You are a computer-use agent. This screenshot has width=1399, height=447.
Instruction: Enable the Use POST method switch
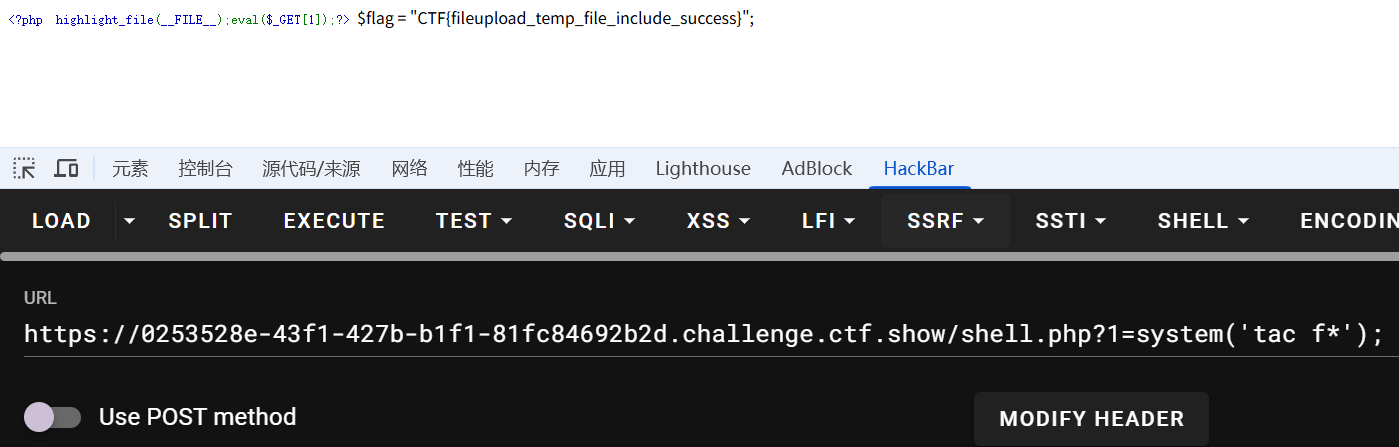pyautogui.click(x=53, y=417)
